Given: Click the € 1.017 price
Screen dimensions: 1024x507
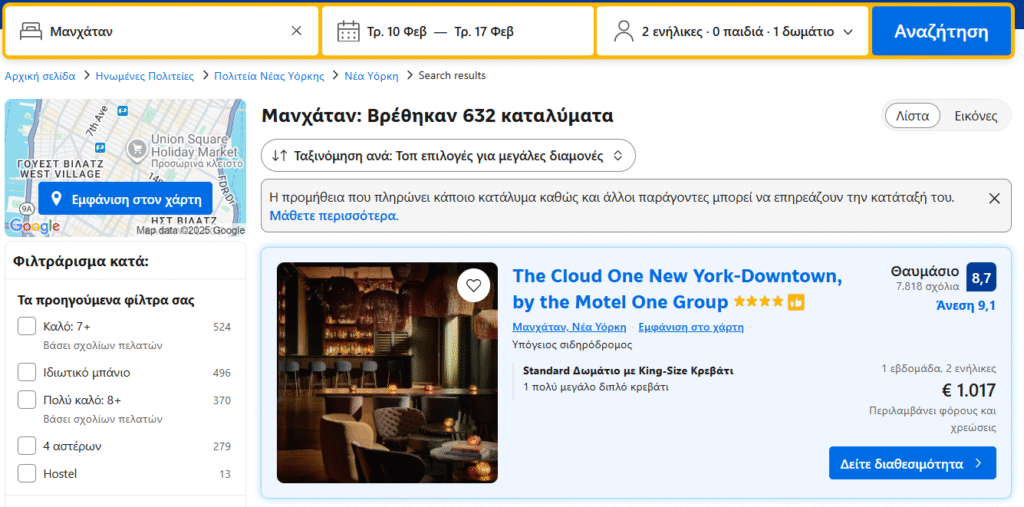Looking at the screenshot, I should (x=968, y=391).
